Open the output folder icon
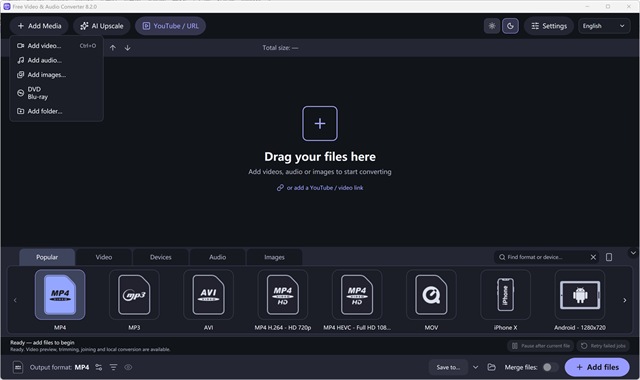This screenshot has width=640, height=380. click(x=491, y=367)
